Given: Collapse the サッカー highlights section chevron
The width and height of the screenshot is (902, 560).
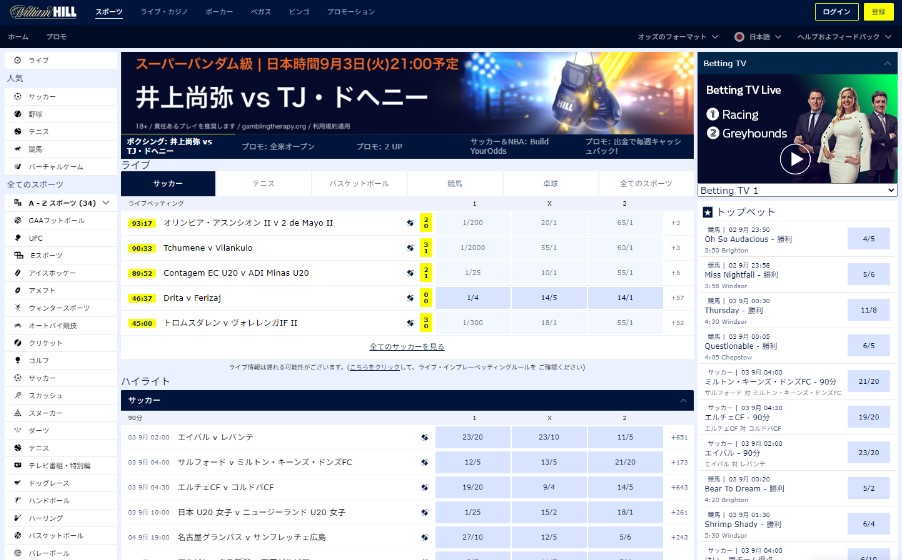Looking at the screenshot, I should (683, 401).
